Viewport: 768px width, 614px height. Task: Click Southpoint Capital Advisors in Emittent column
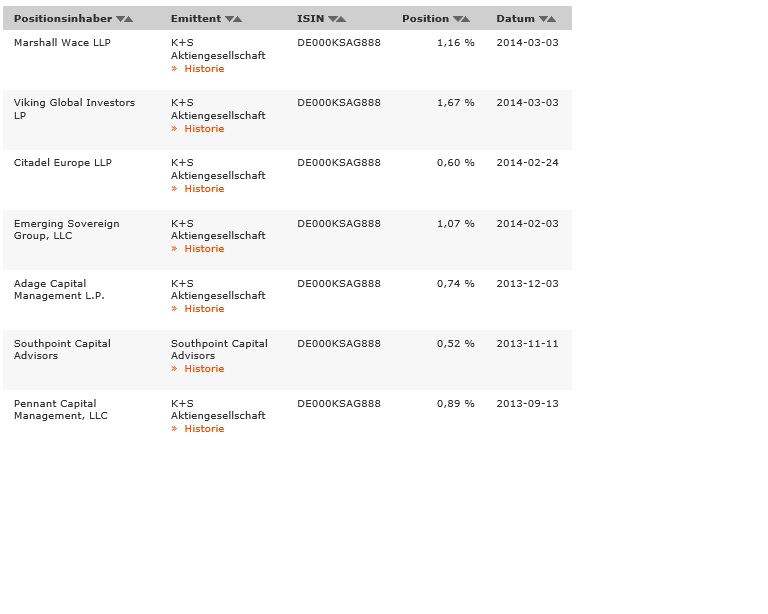click(219, 350)
